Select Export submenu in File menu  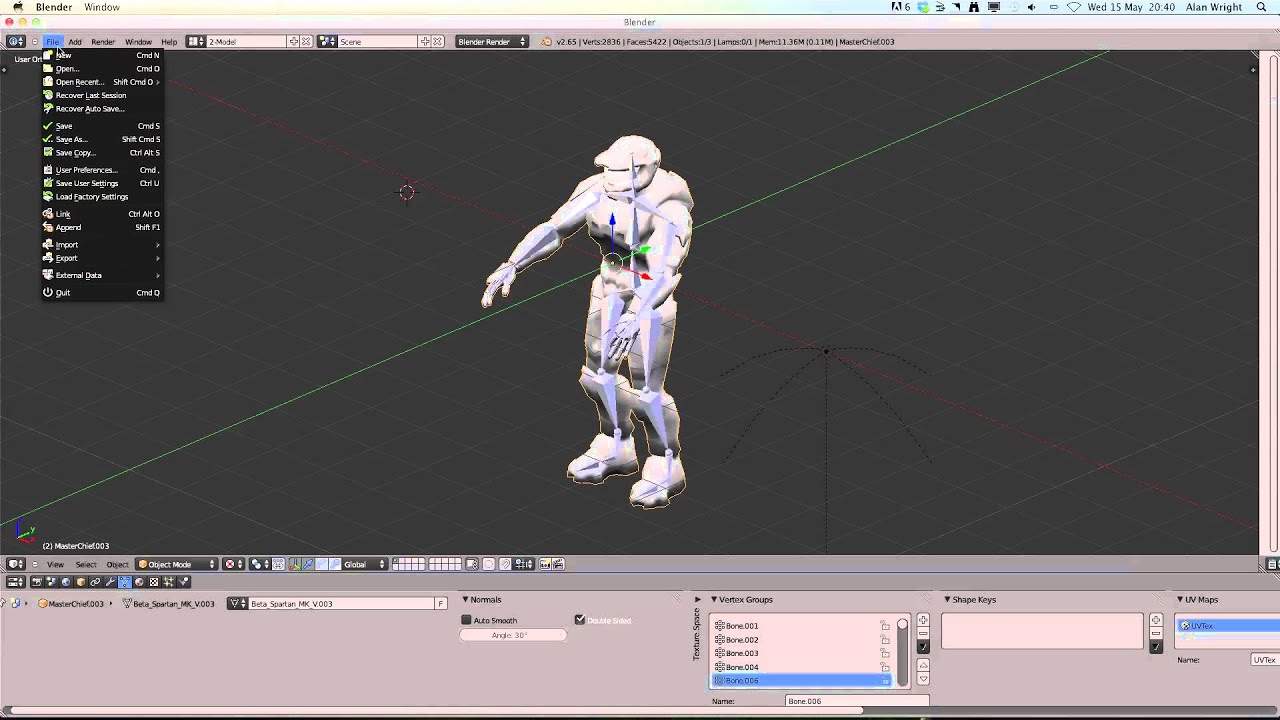click(x=102, y=258)
